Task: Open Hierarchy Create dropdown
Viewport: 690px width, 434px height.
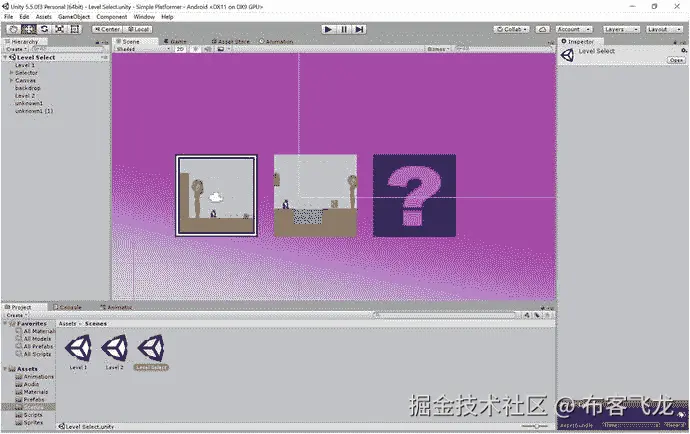Action: [16, 49]
